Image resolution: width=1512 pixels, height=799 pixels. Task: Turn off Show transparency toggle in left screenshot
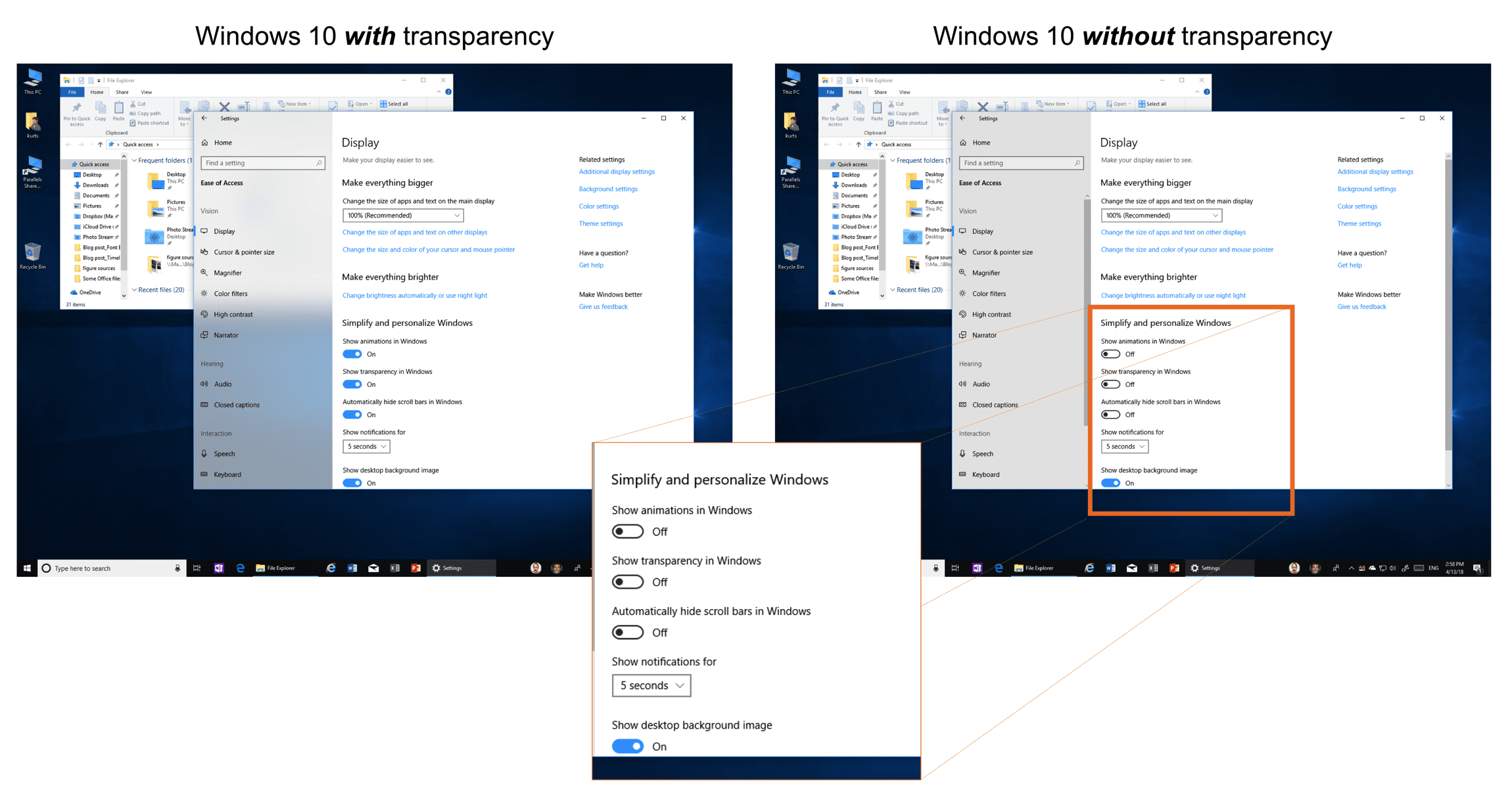352,384
